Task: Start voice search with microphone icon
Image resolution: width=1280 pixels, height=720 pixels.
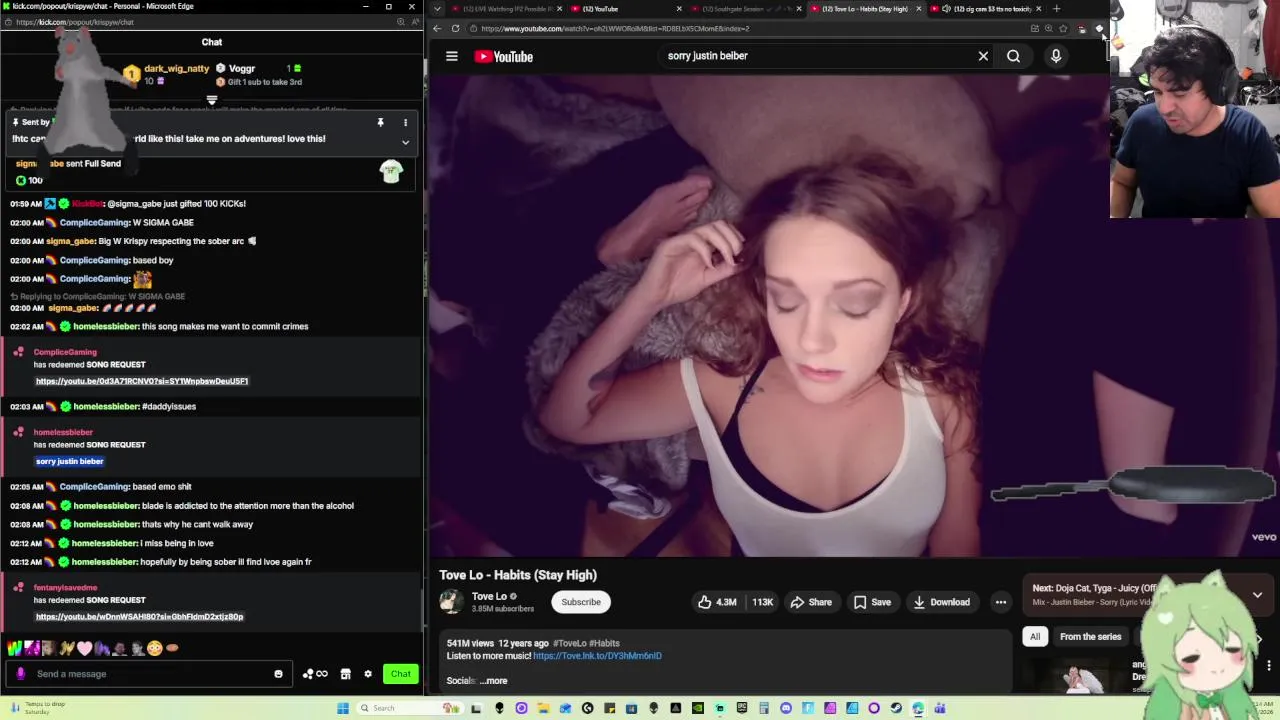Action: 1055,56
